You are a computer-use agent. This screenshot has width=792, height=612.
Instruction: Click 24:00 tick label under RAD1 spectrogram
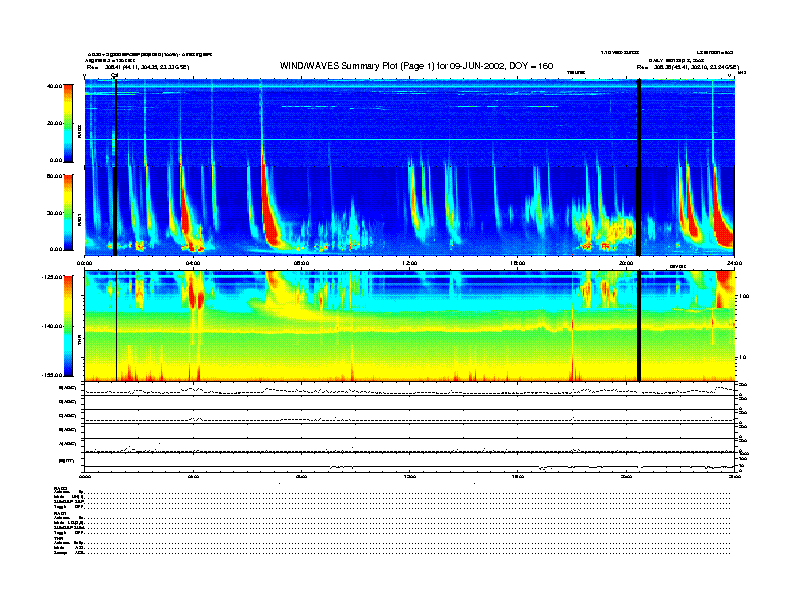(x=734, y=263)
